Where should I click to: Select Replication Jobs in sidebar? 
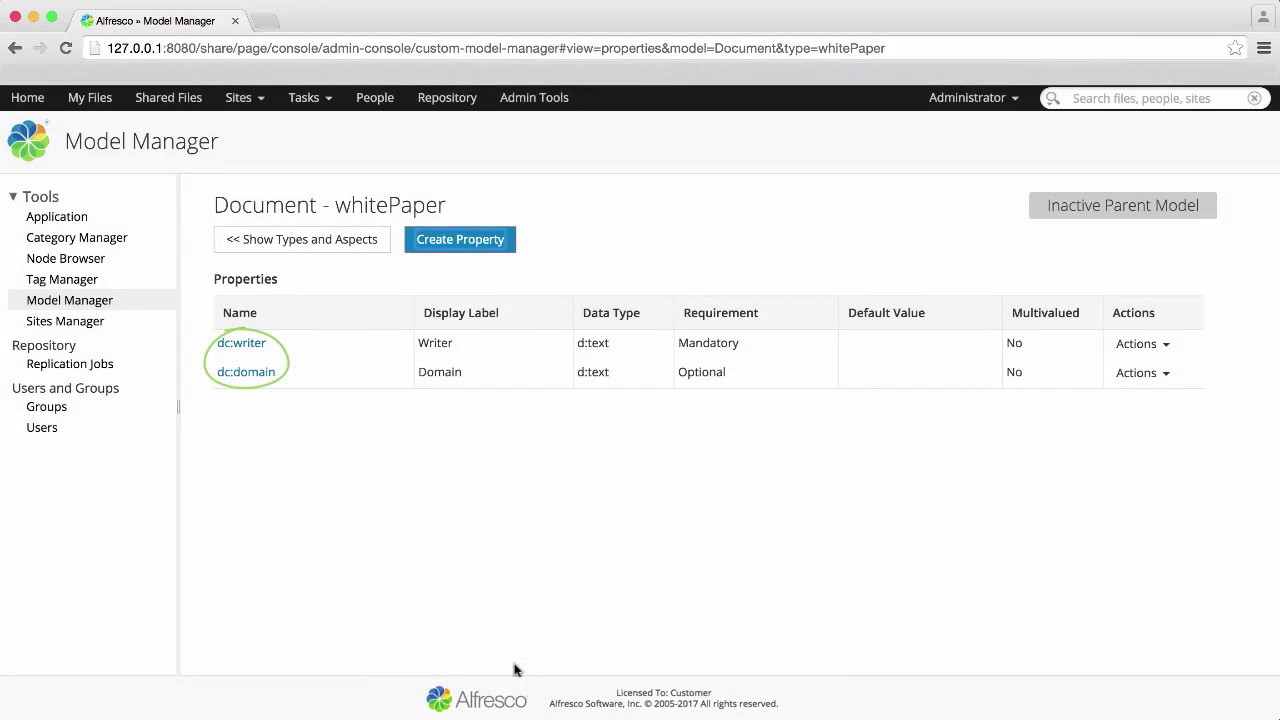coord(70,364)
